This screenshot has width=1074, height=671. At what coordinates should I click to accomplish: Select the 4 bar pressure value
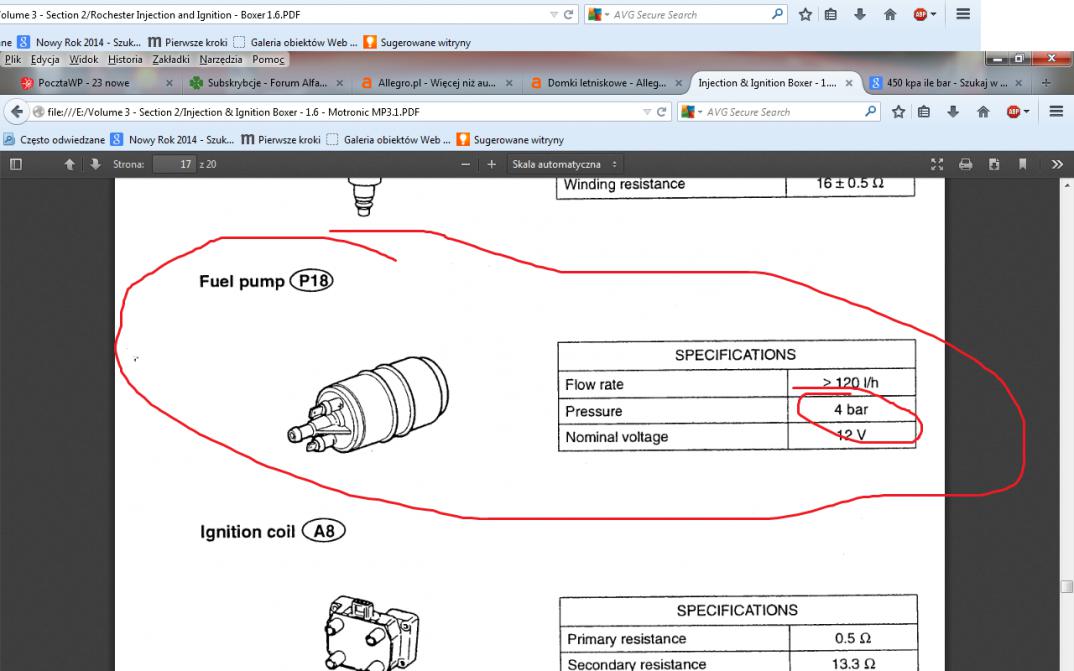click(x=851, y=409)
